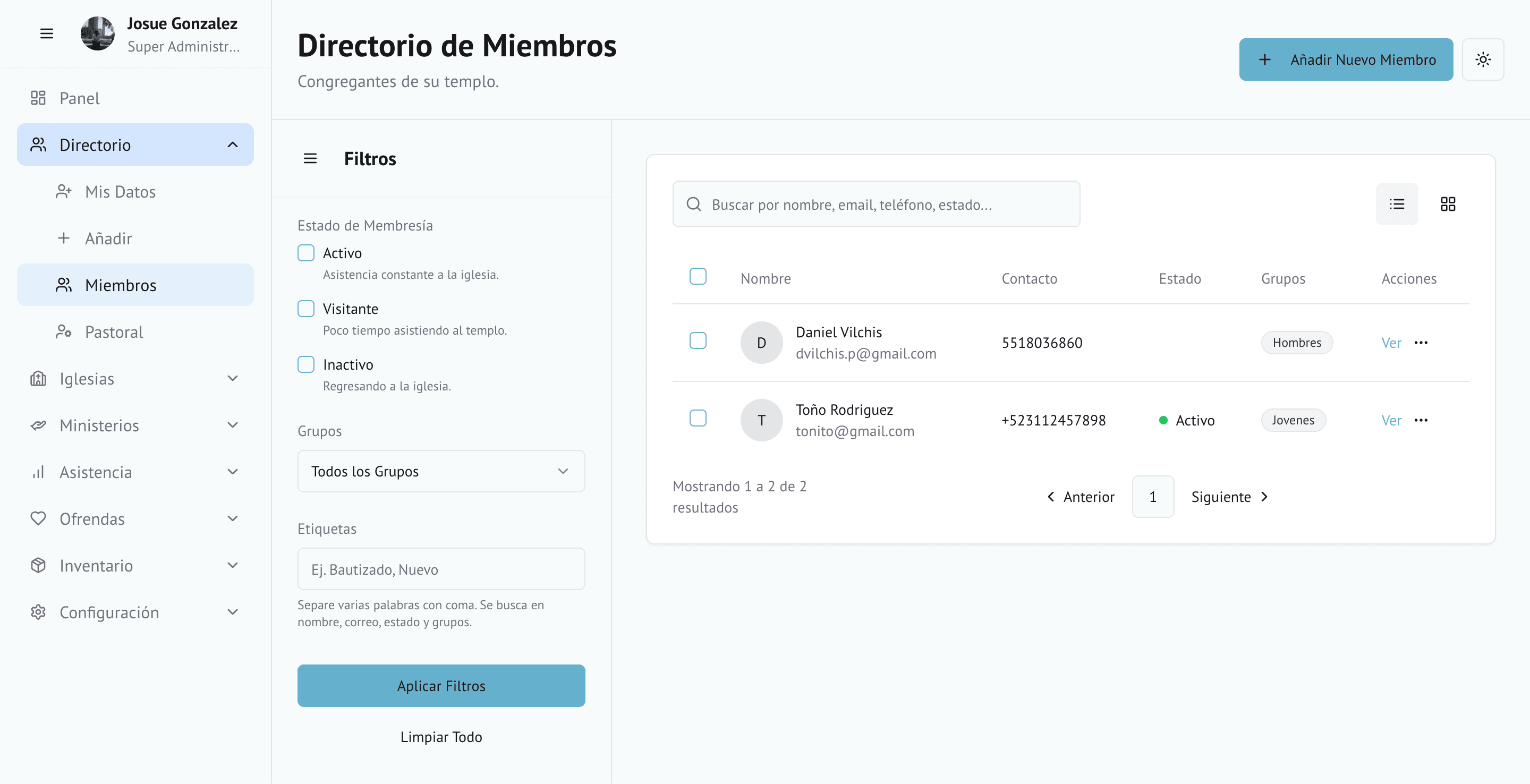The image size is (1530, 784).
Task: Open the Panel menu item
Action: [135, 98]
